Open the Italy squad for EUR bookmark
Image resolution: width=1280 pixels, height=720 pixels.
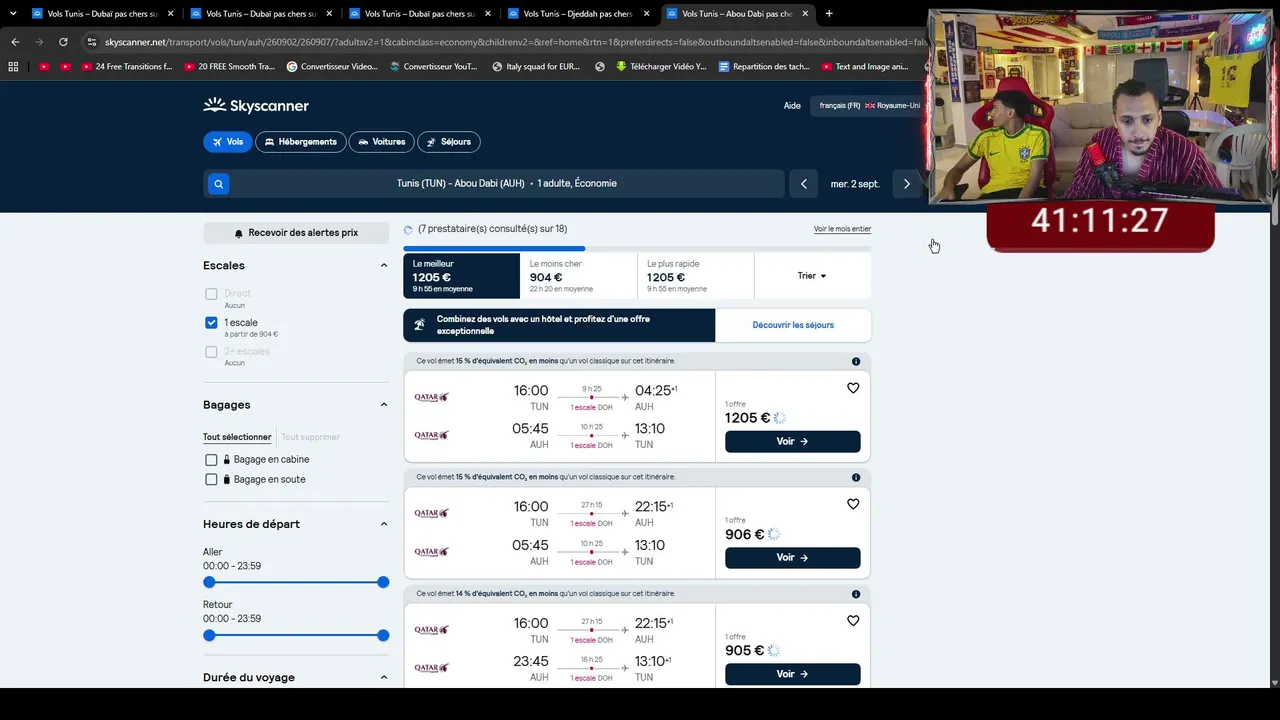pos(536,67)
